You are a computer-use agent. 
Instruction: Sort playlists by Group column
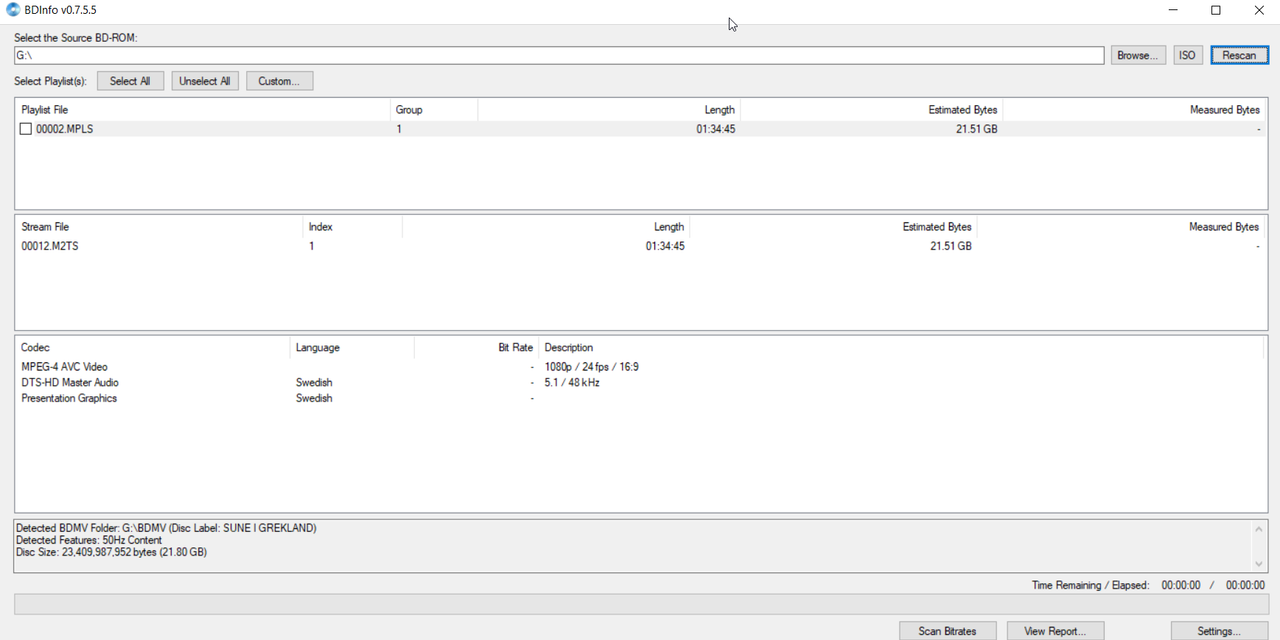434,110
